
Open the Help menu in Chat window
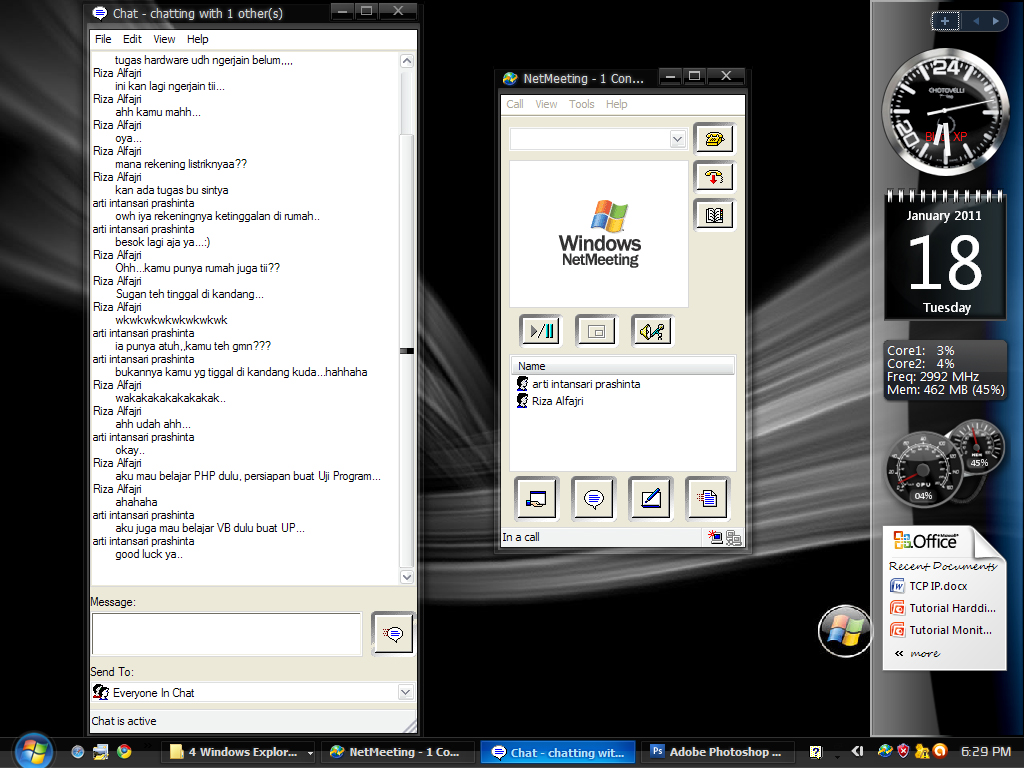click(x=197, y=39)
